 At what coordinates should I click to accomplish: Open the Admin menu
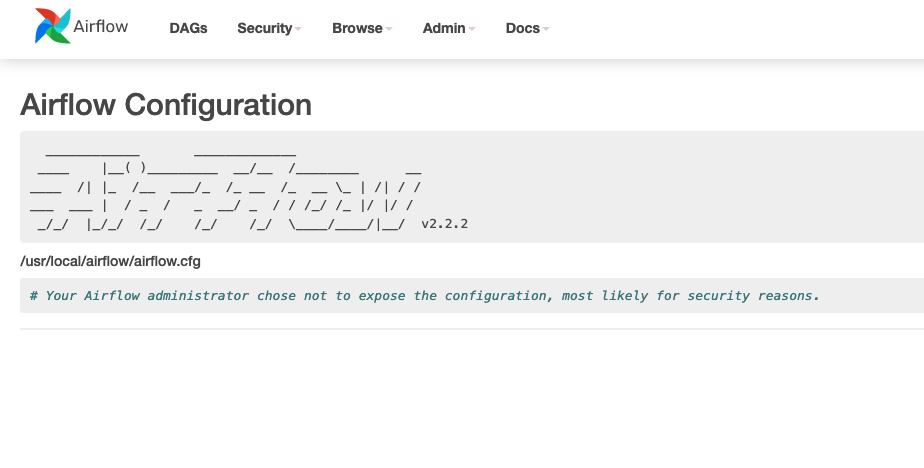448,28
